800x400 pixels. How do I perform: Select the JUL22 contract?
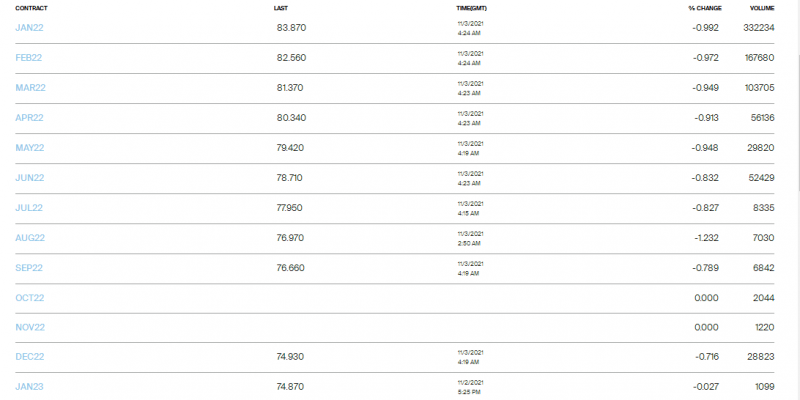coord(29,208)
